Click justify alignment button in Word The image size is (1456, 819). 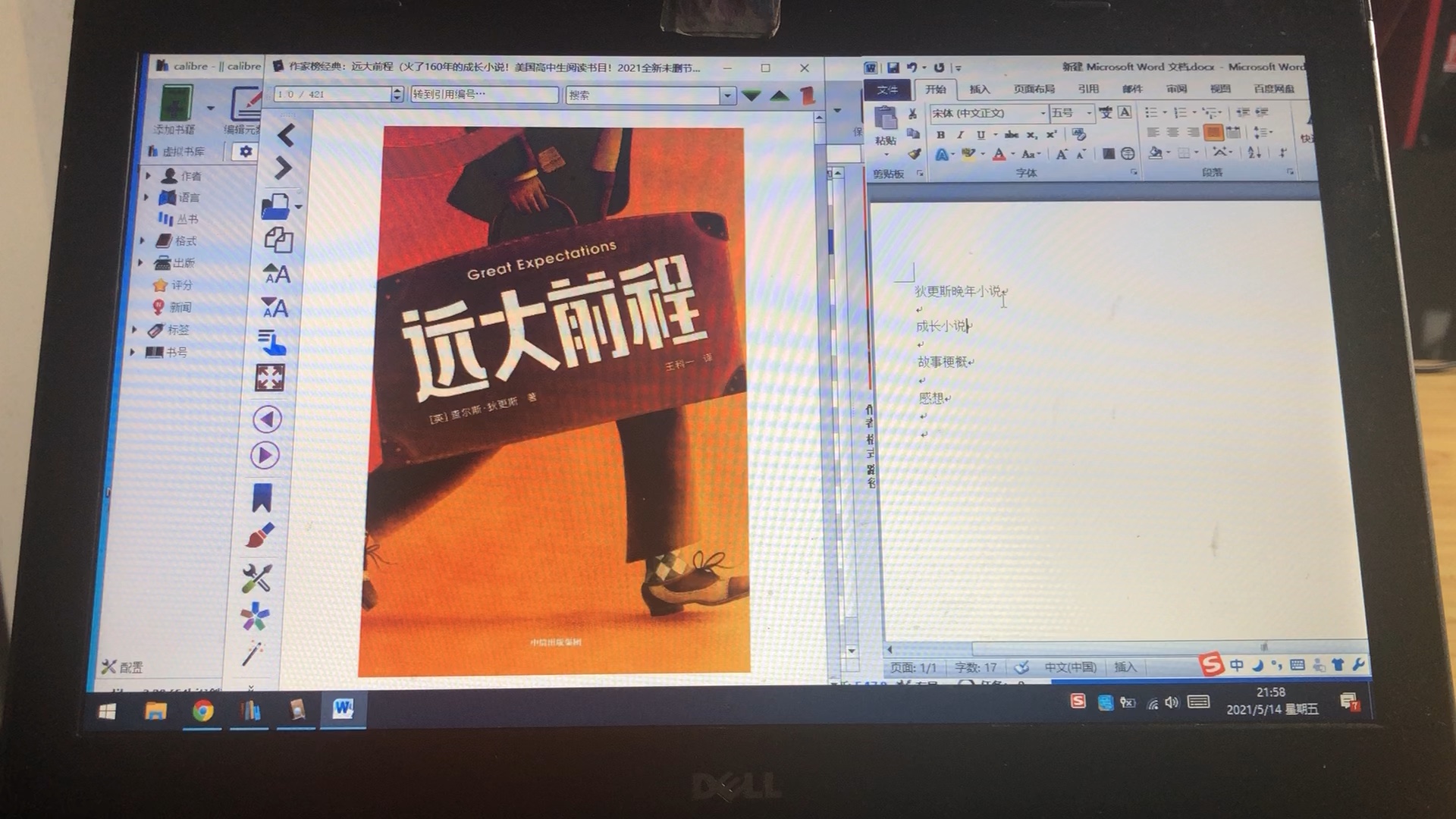coord(1213,133)
